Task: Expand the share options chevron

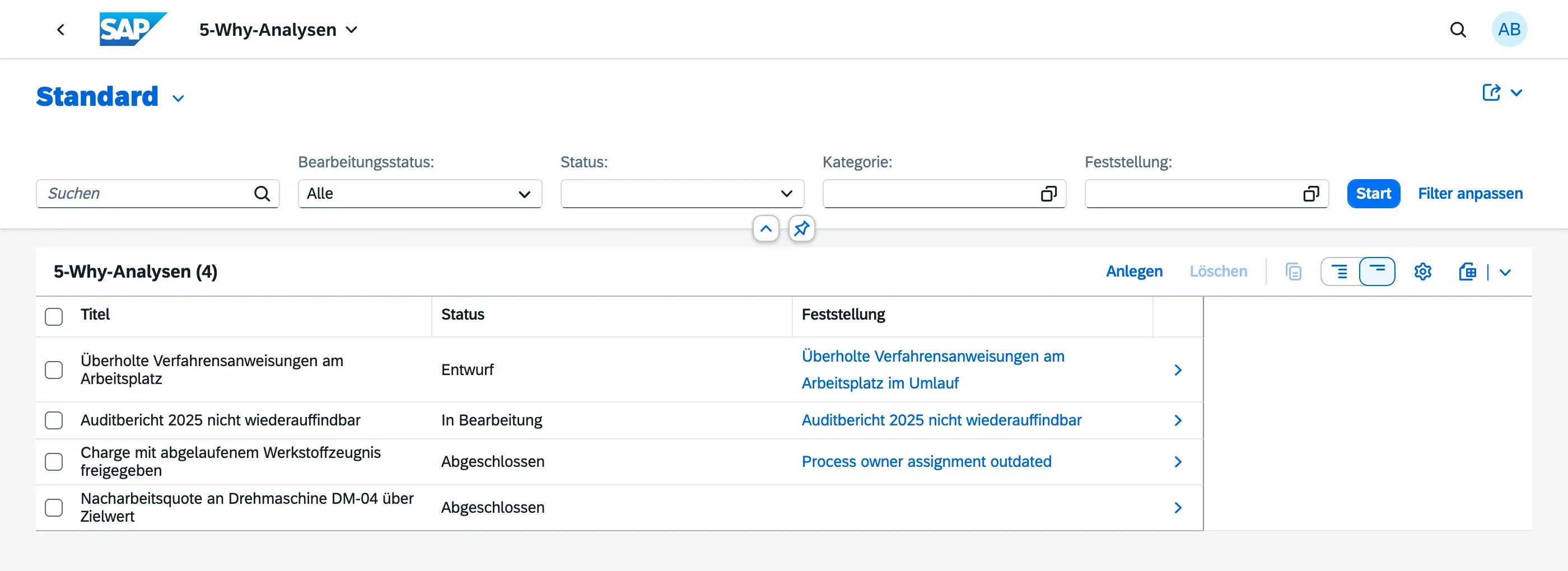Action: click(1516, 92)
